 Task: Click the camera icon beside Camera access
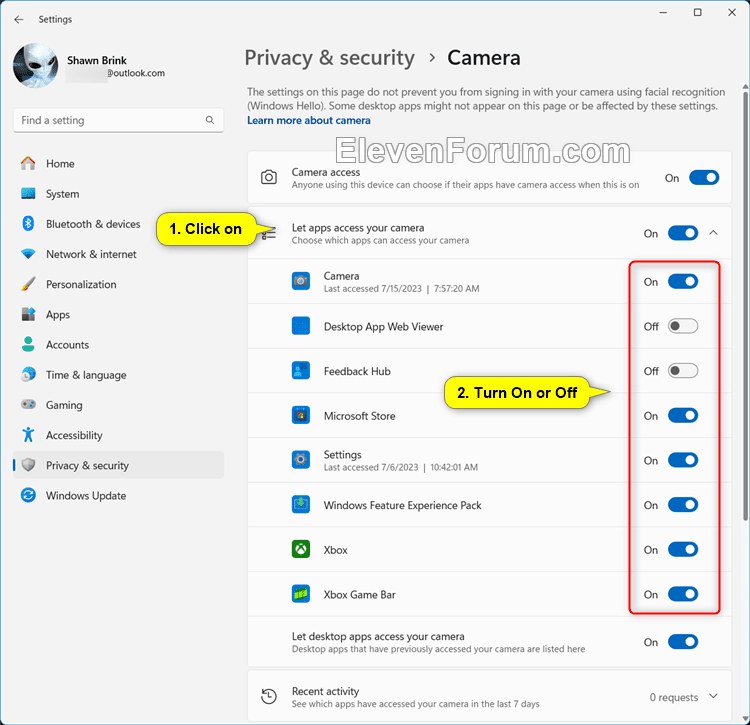[269, 177]
